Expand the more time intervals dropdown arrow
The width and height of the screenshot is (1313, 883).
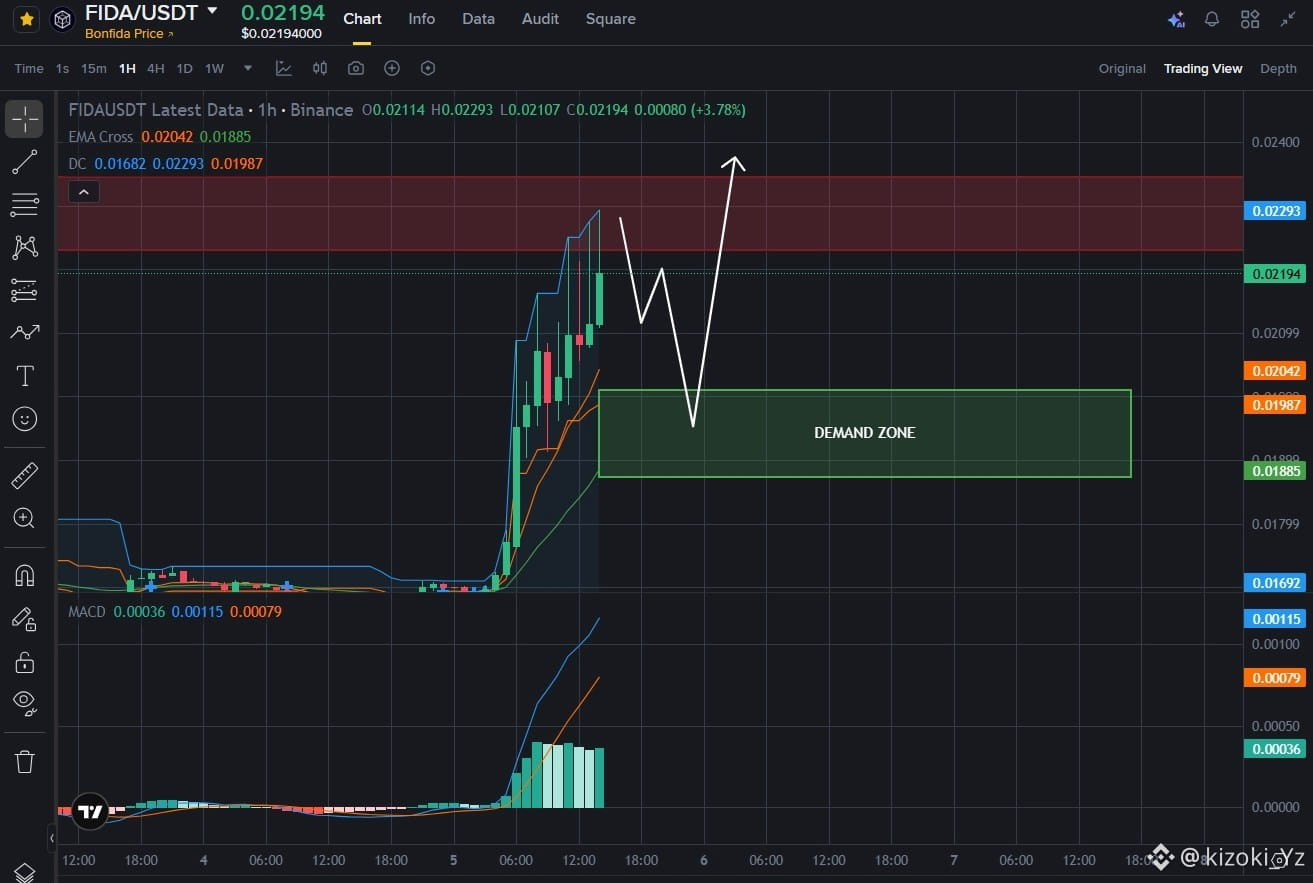click(248, 68)
